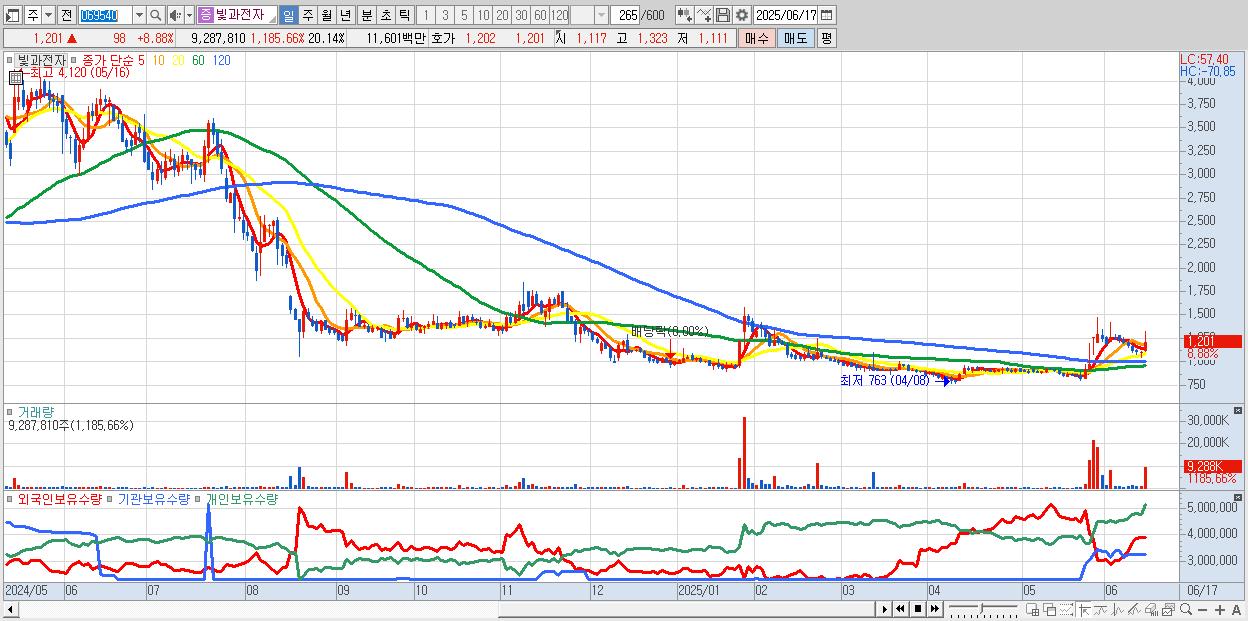The width and height of the screenshot is (1248, 621).
Task: Click the 'A' auto-scale icon at bottom right
Action: tap(1237, 610)
